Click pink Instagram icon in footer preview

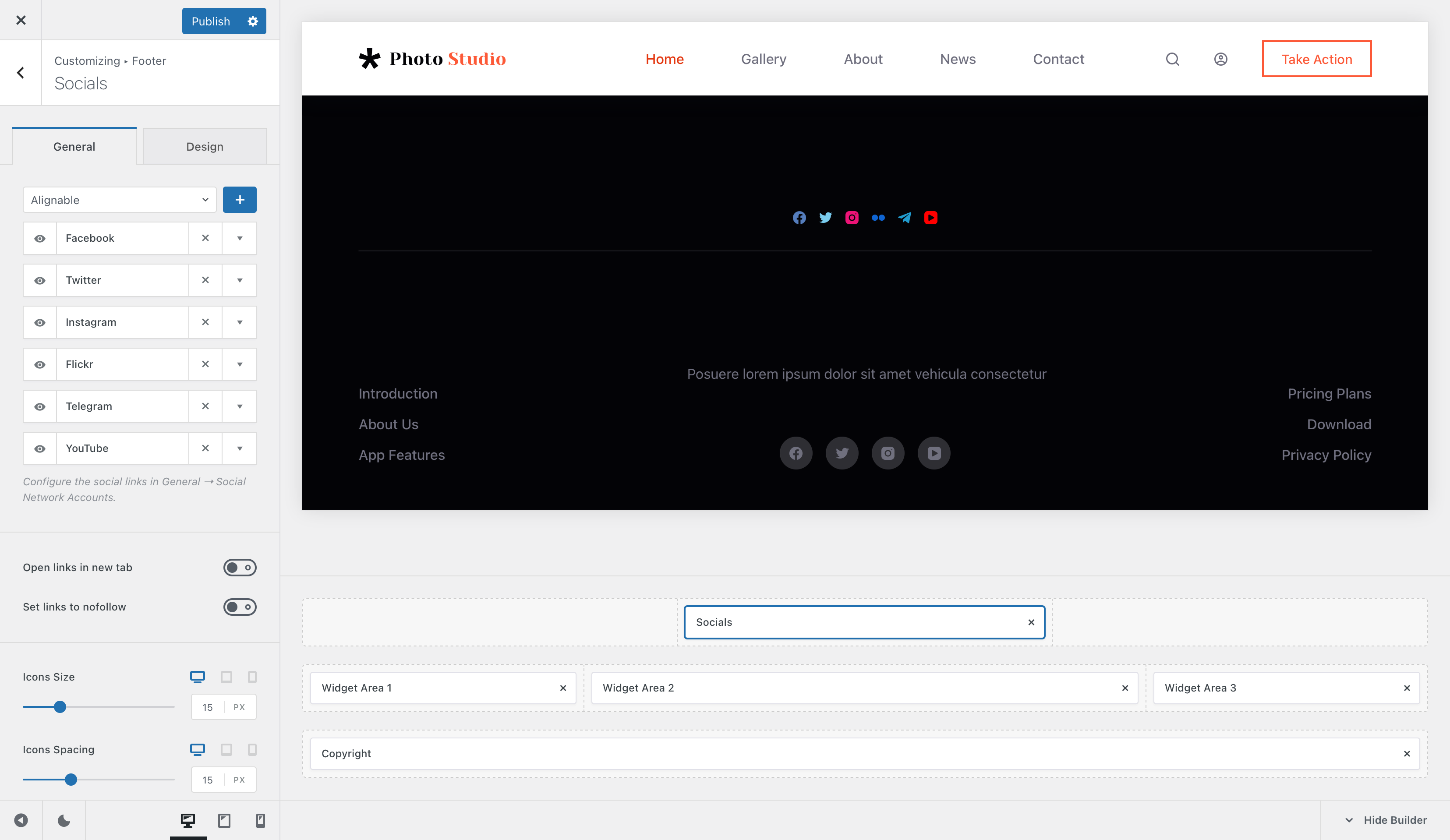[852, 218]
